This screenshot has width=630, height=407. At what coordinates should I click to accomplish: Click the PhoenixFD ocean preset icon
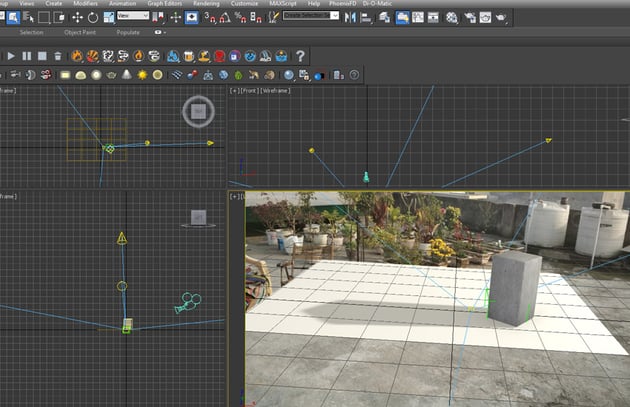(x=281, y=56)
